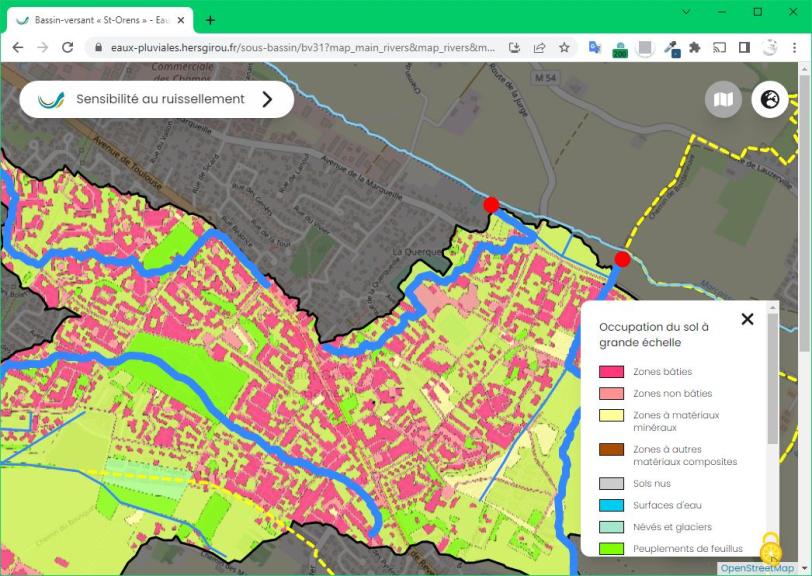This screenshot has height=576, width=812.
Task: Toggle the browser side panel
Action: [x=744, y=47]
